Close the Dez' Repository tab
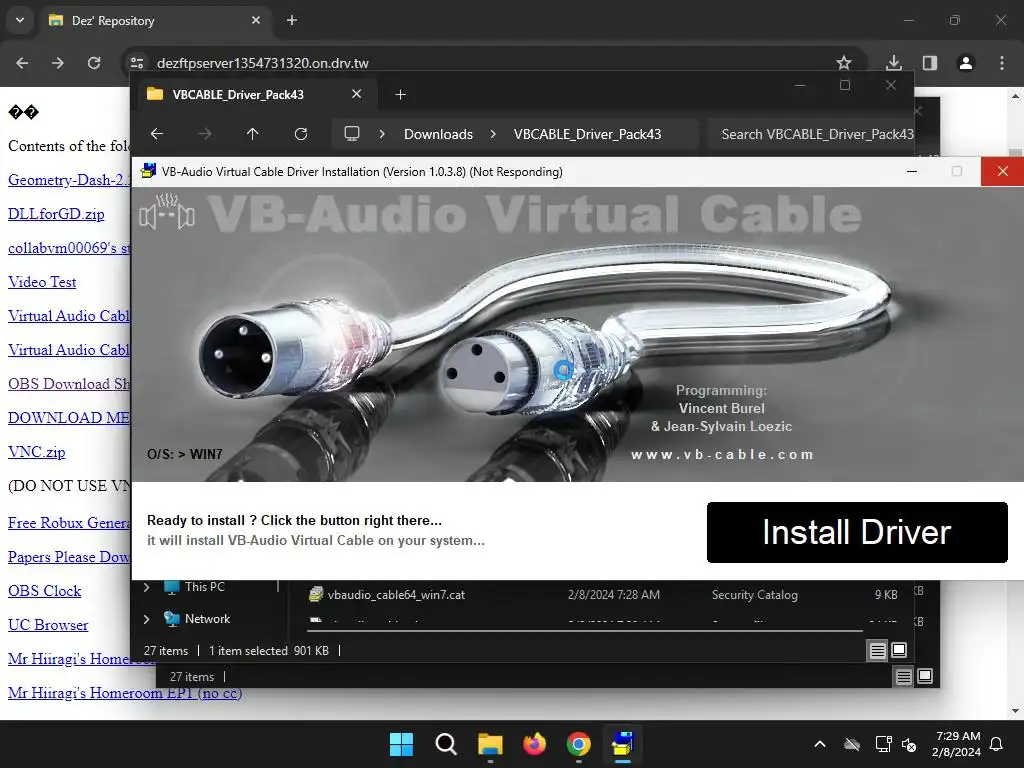This screenshot has width=1024, height=768. pos(256,20)
